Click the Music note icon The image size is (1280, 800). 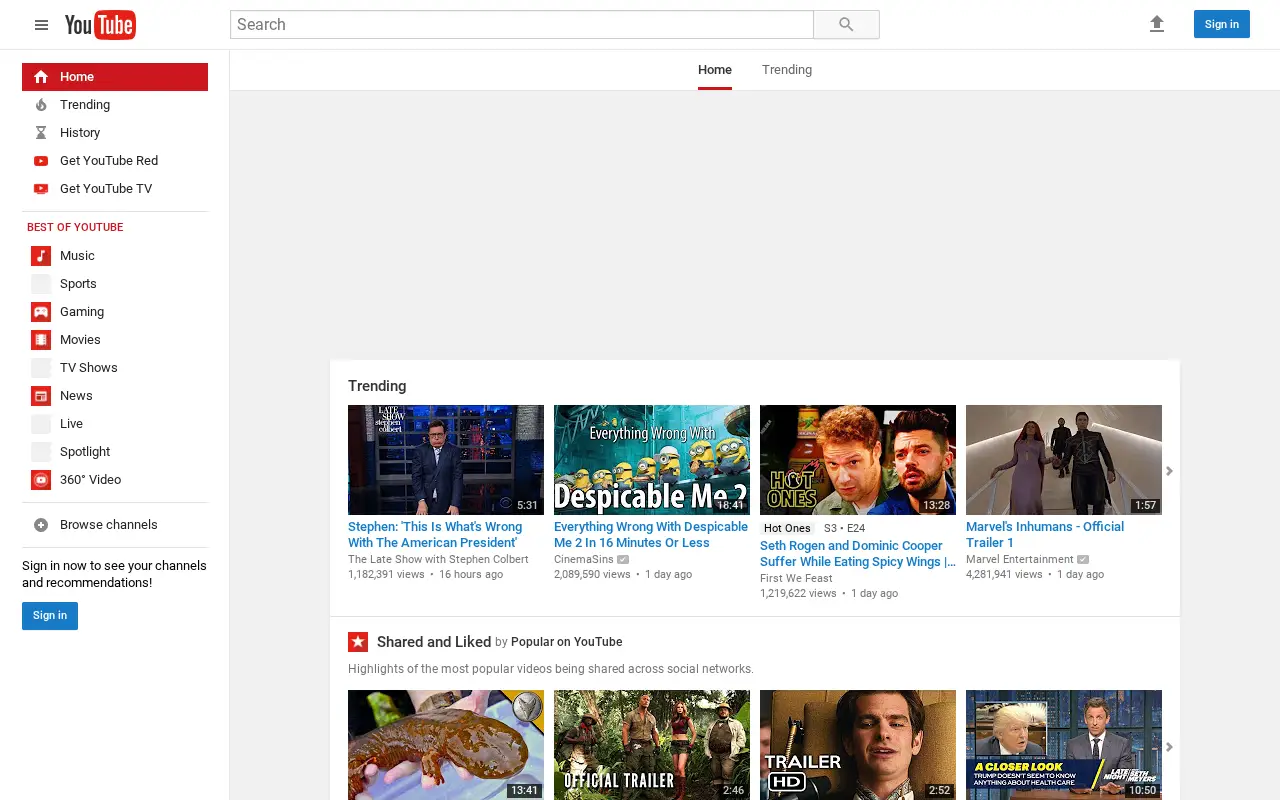tap(41, 256)
